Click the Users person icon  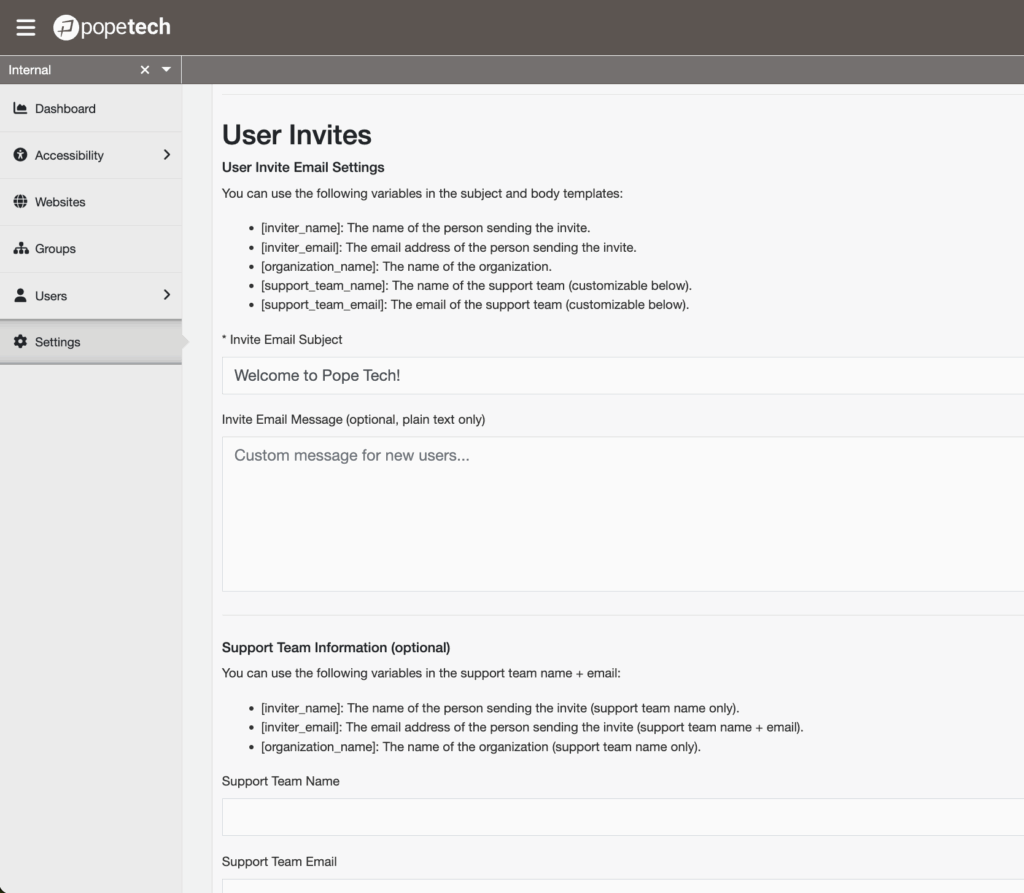pos(20,296)
